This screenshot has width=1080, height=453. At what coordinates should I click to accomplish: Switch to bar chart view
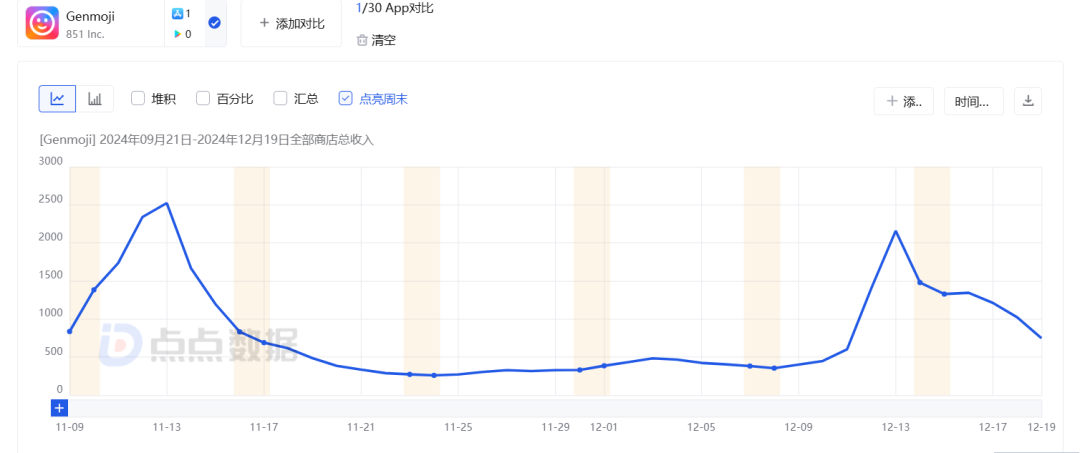point(94,99)
